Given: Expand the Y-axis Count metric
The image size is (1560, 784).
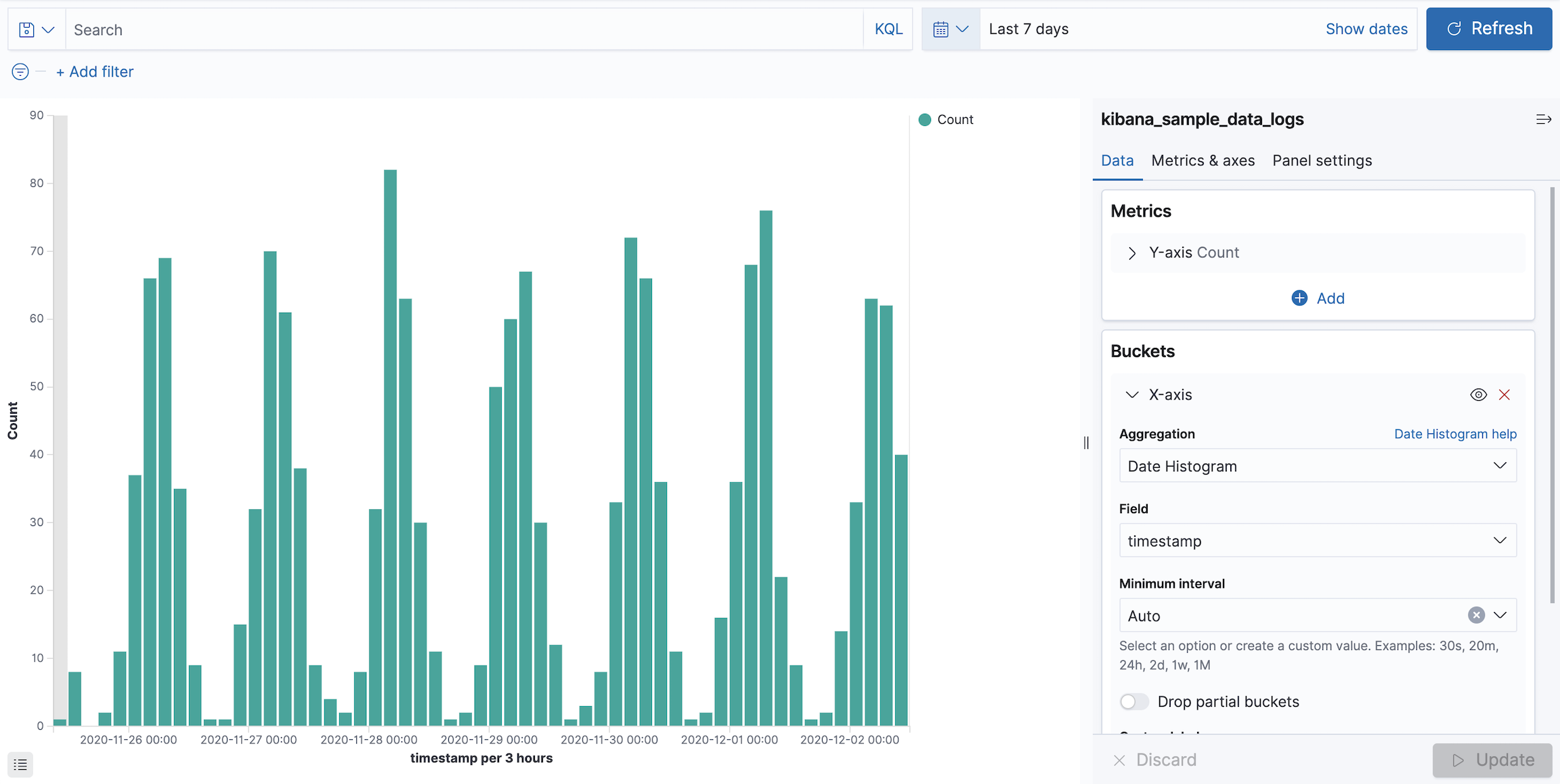Looking at the screenshot, I should (x=1131, y=253).
